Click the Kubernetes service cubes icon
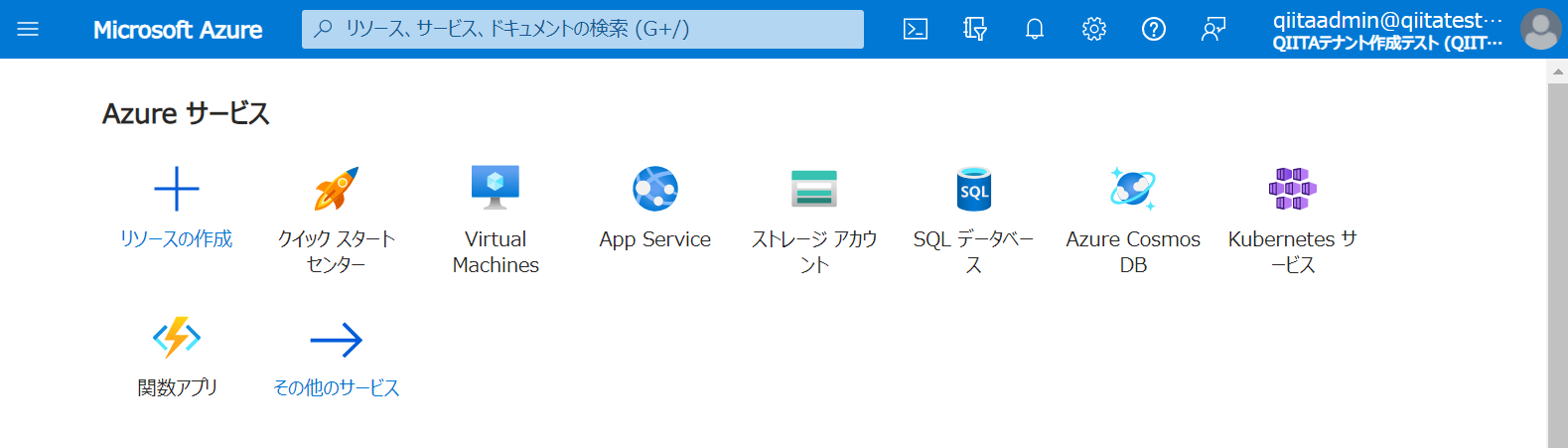Image resolution: width=1568 pixels, height=448 pixels. pyautogui.click(x=1293, y=189)
